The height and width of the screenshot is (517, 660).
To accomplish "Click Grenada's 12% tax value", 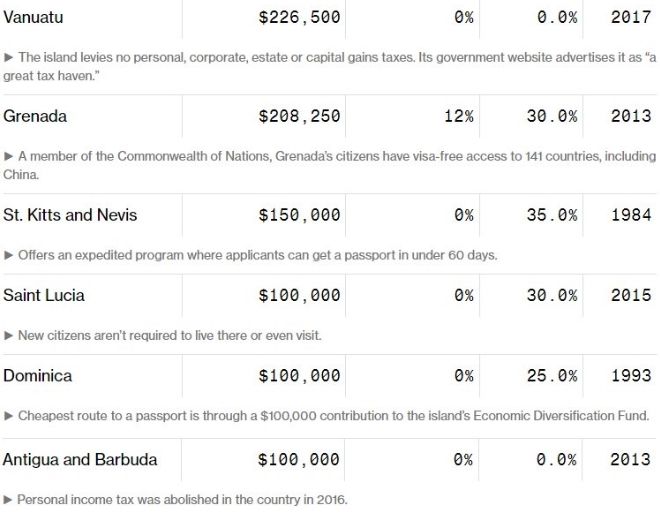I will (458, 116).
